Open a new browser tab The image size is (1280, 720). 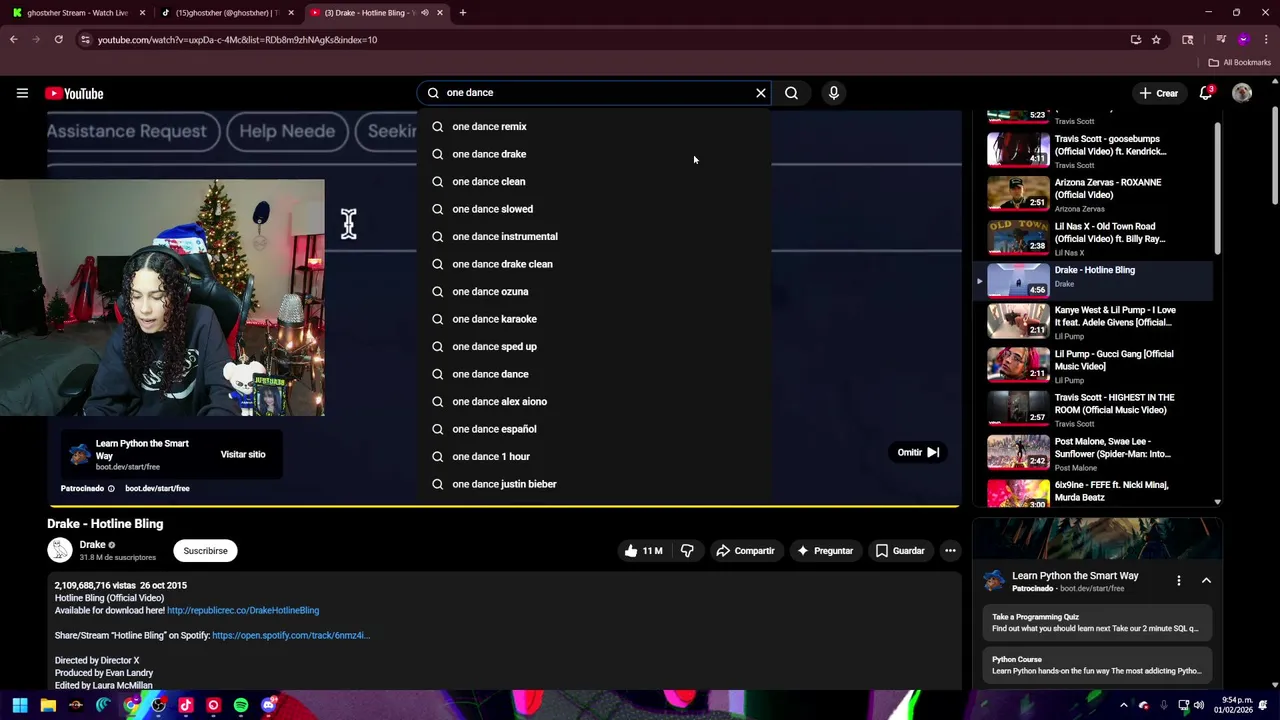pos(463,13)
